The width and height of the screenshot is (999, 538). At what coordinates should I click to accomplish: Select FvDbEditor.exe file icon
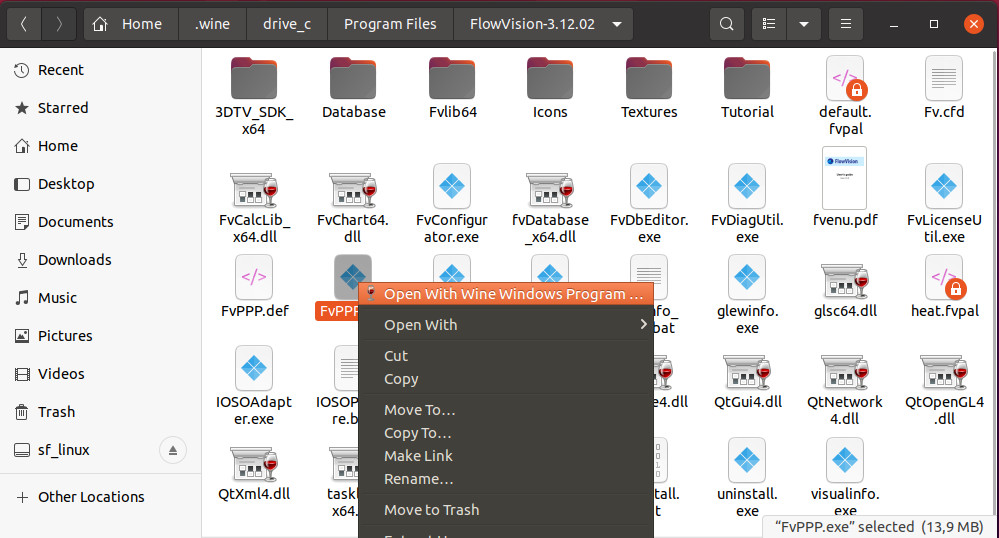click(649, 186)
